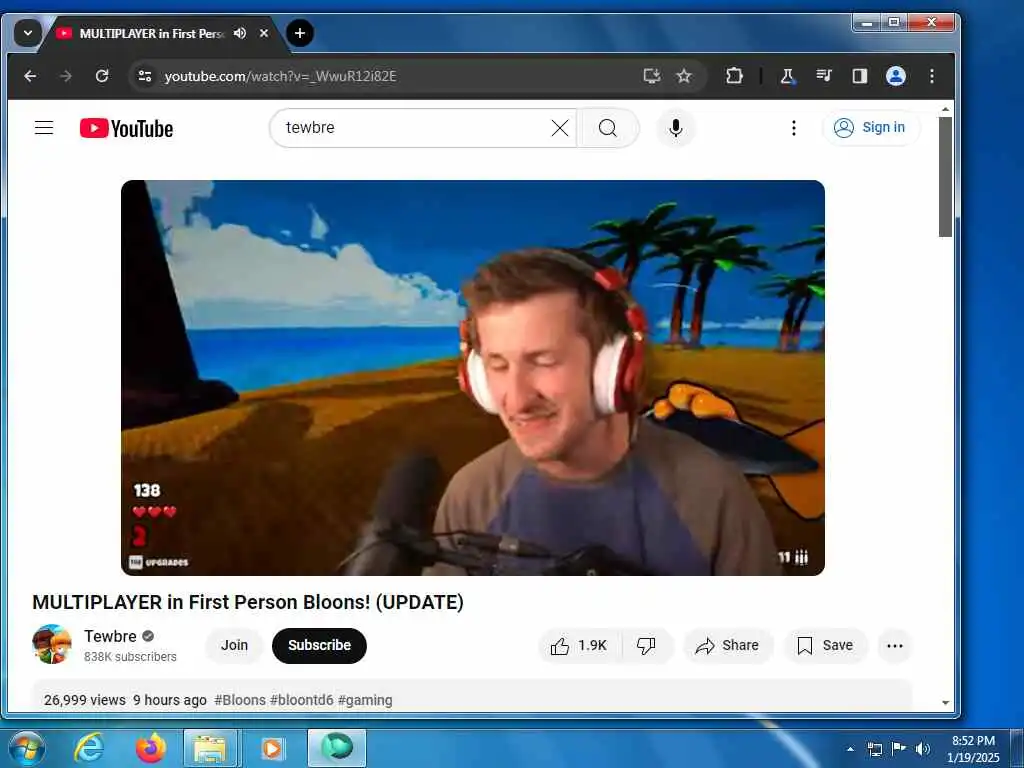Screen dimensions: 1024x768
Task: Click the Sign in button
Action: [871, 127]
